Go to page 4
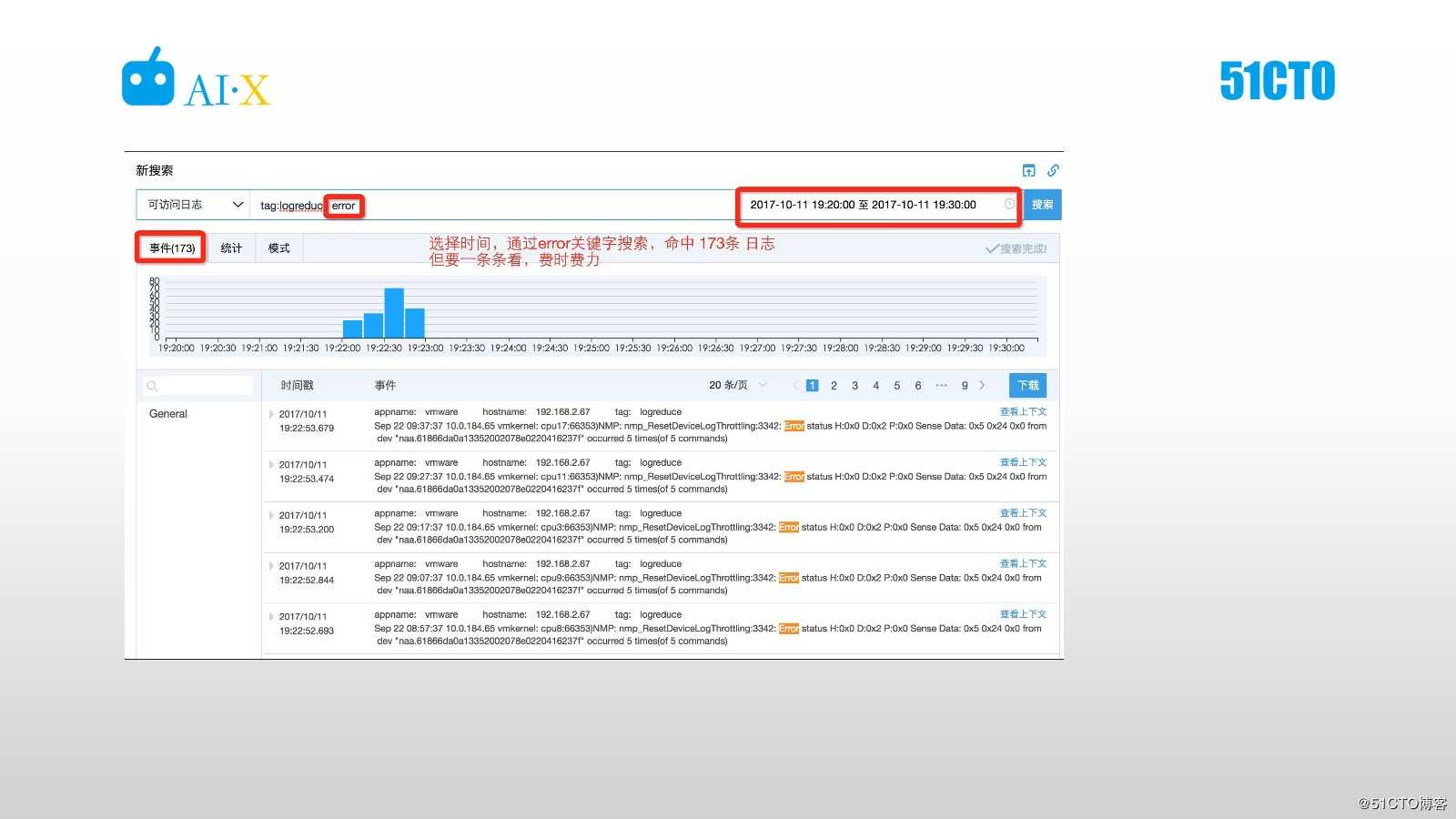Screen dimensions: 1456x819 (876, 385)
